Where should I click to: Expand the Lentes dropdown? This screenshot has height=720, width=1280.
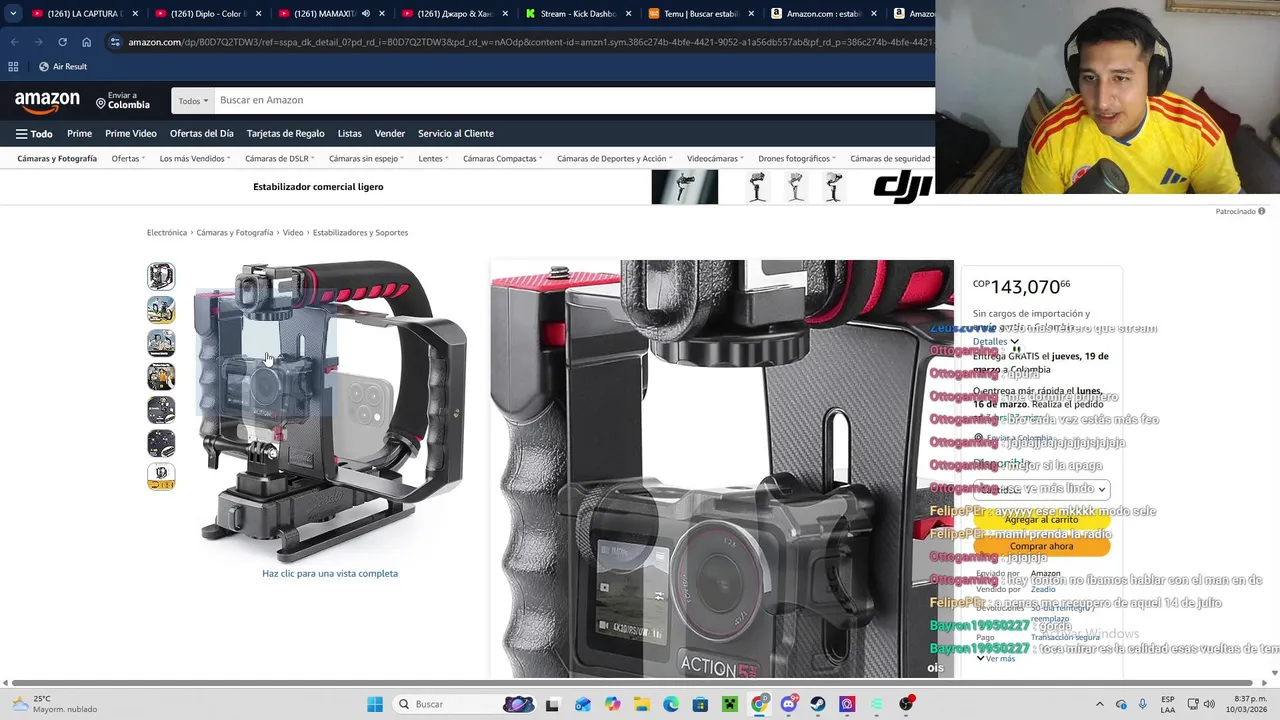tap(434, 158)
